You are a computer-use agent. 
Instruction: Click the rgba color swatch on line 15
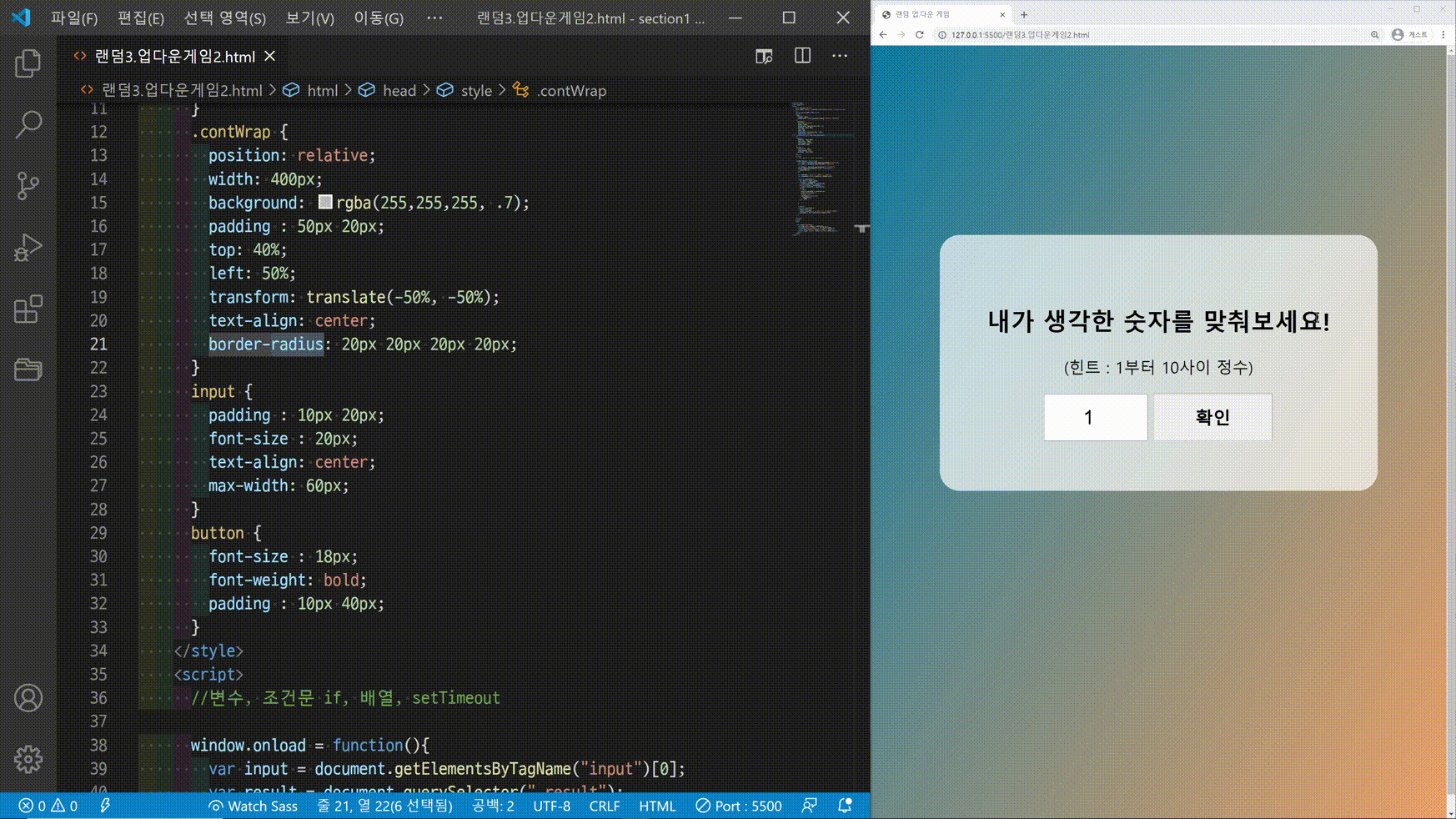pos(325,202)
